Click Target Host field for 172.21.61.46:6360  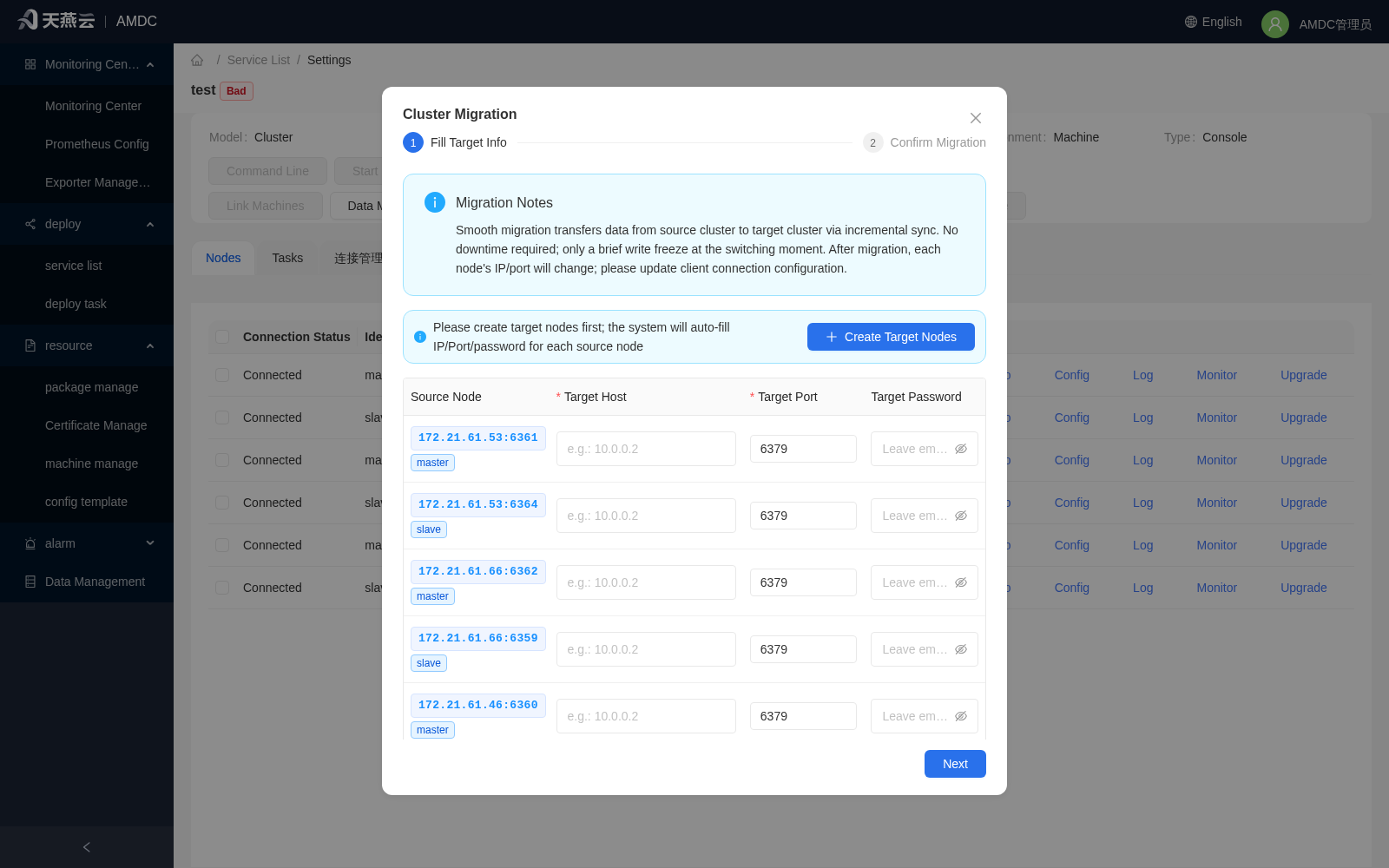coord(646,716)
